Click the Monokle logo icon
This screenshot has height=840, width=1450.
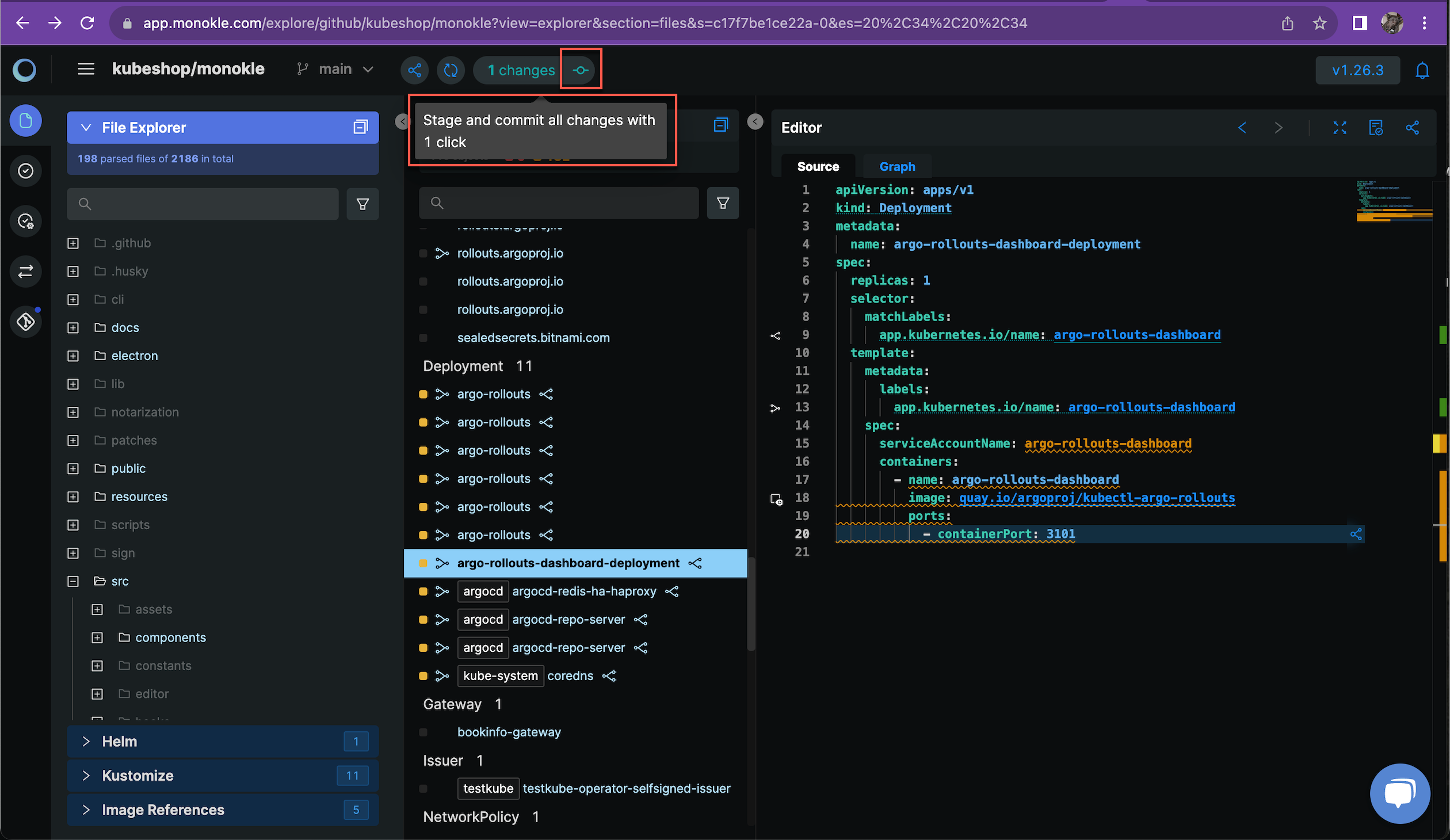tap(25, 70)
